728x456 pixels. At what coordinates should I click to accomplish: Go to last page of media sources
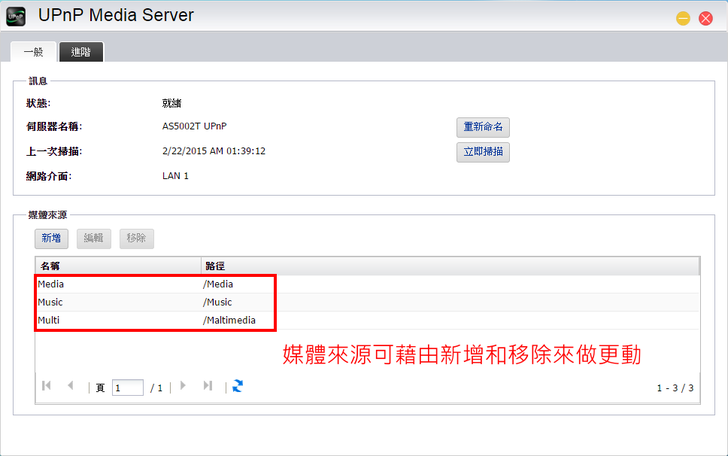click(208, 386)
